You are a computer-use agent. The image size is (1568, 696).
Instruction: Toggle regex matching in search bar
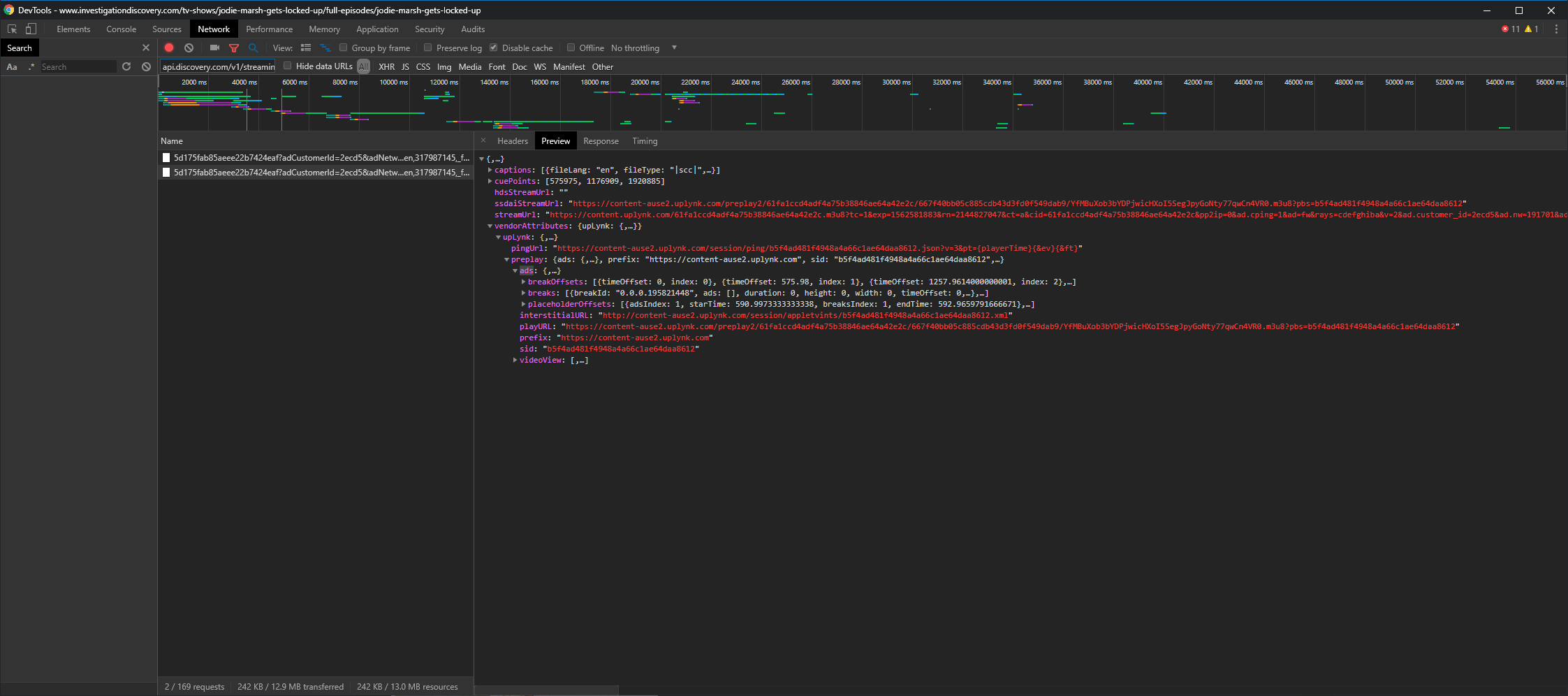(31, 66)
